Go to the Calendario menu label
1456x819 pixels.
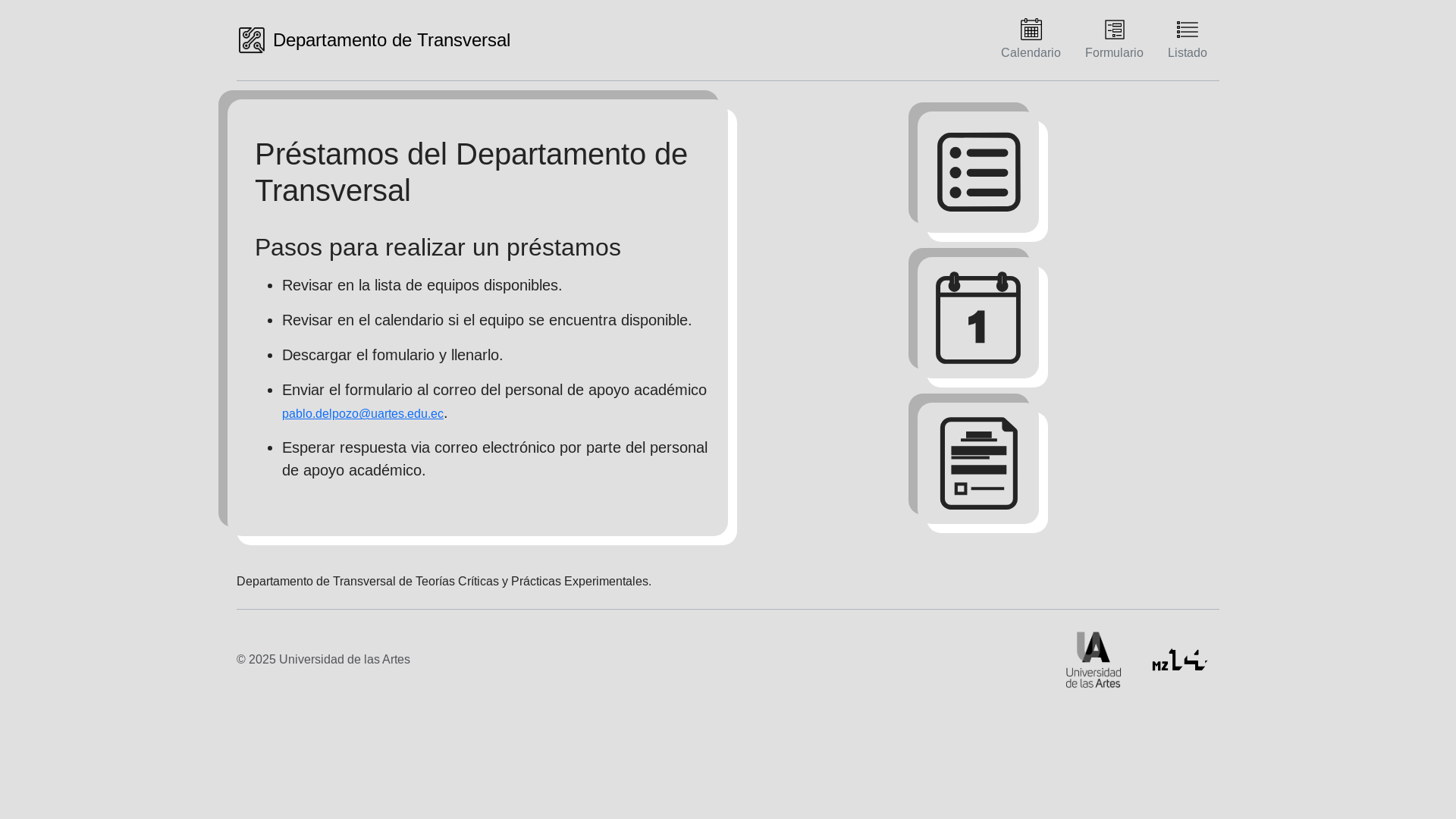pos(1031,53)
